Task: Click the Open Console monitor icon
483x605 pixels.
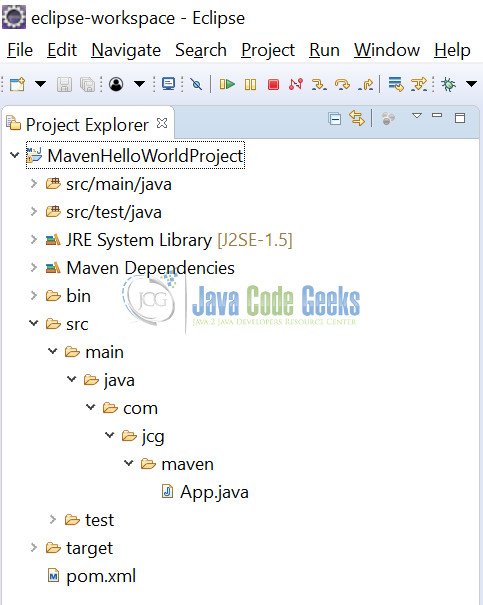Action: coord(169,84)
